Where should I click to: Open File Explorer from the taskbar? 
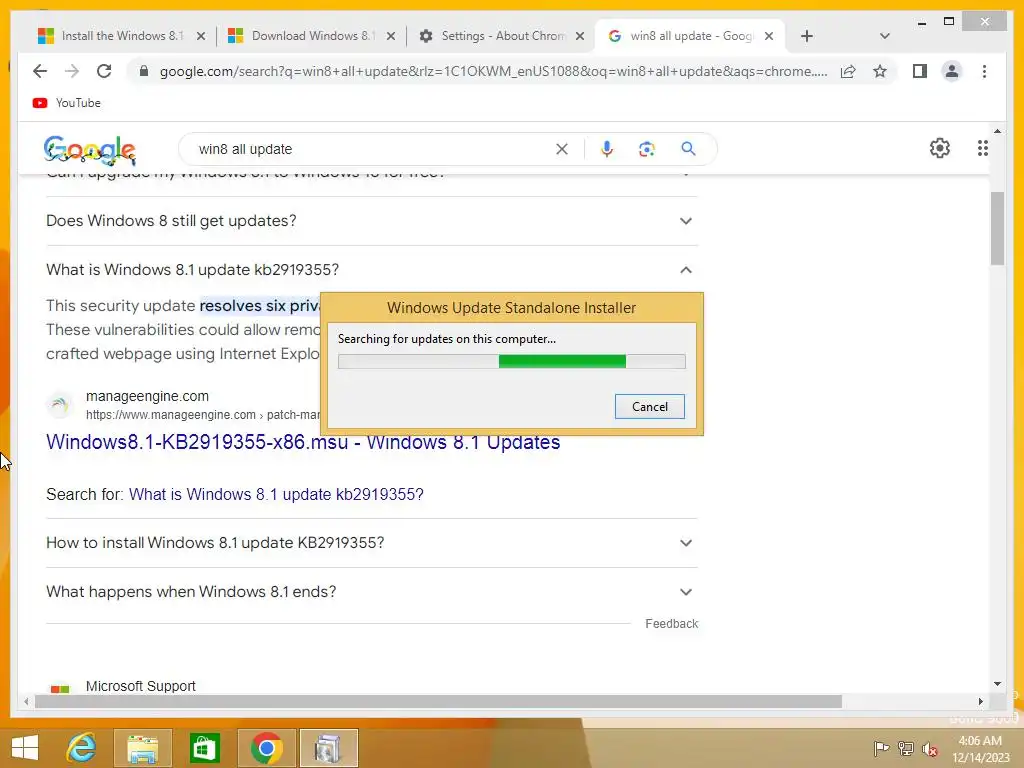[142, 748]
